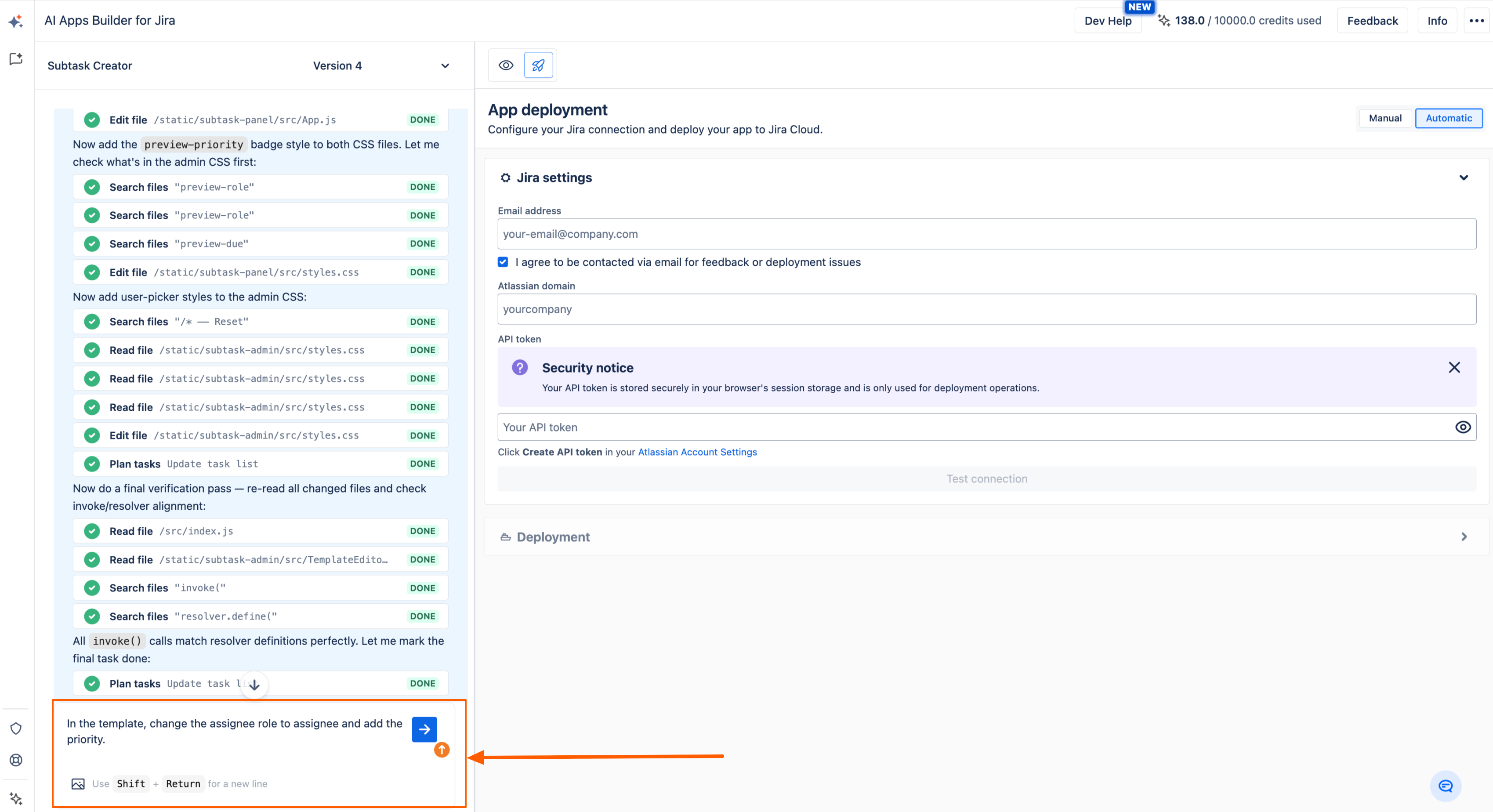Dismiss the Security notice
The image size is (1493, 812).
pos(1454,367)
